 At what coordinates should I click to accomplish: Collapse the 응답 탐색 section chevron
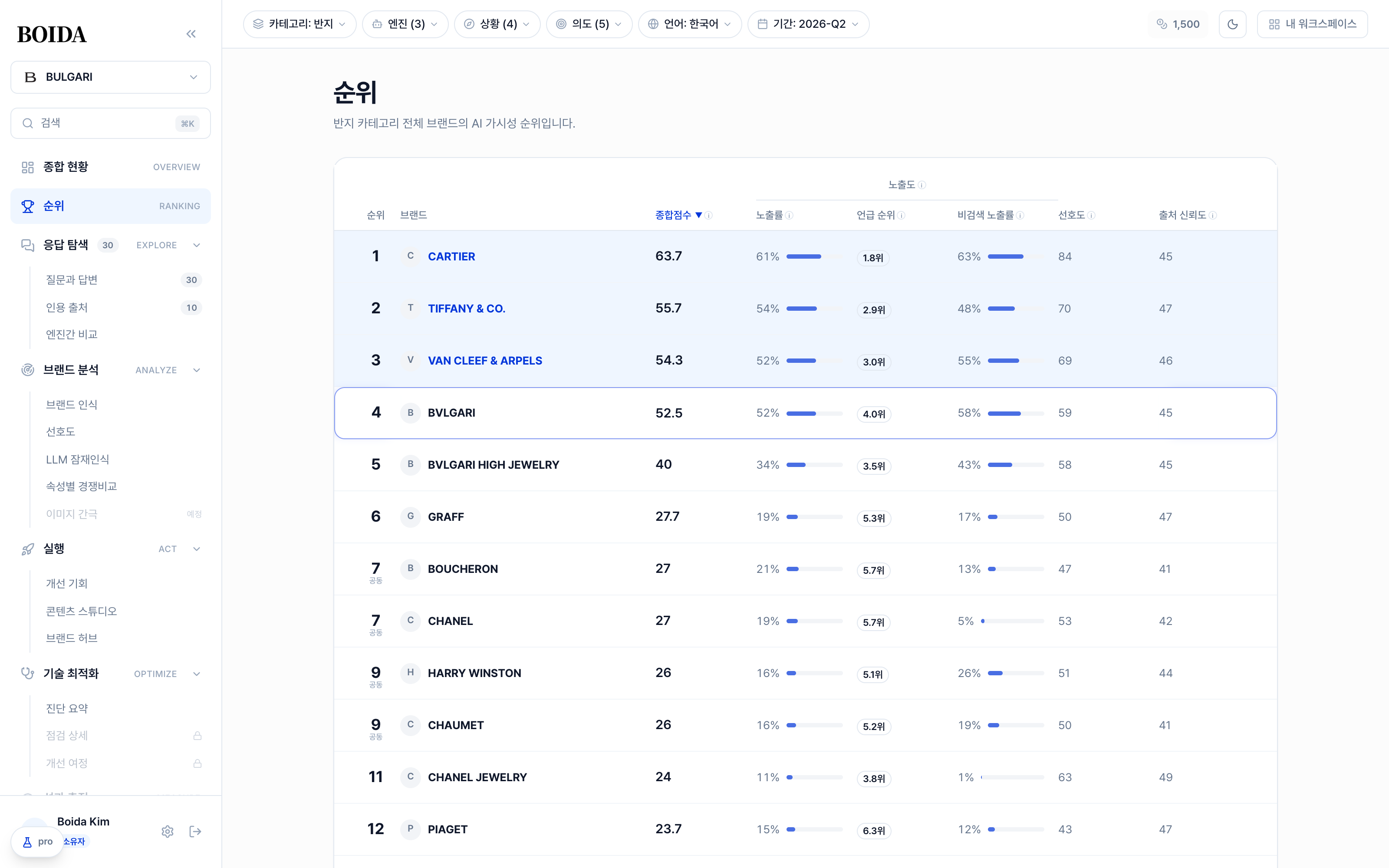pyautogui.click(x=197, y=245)
